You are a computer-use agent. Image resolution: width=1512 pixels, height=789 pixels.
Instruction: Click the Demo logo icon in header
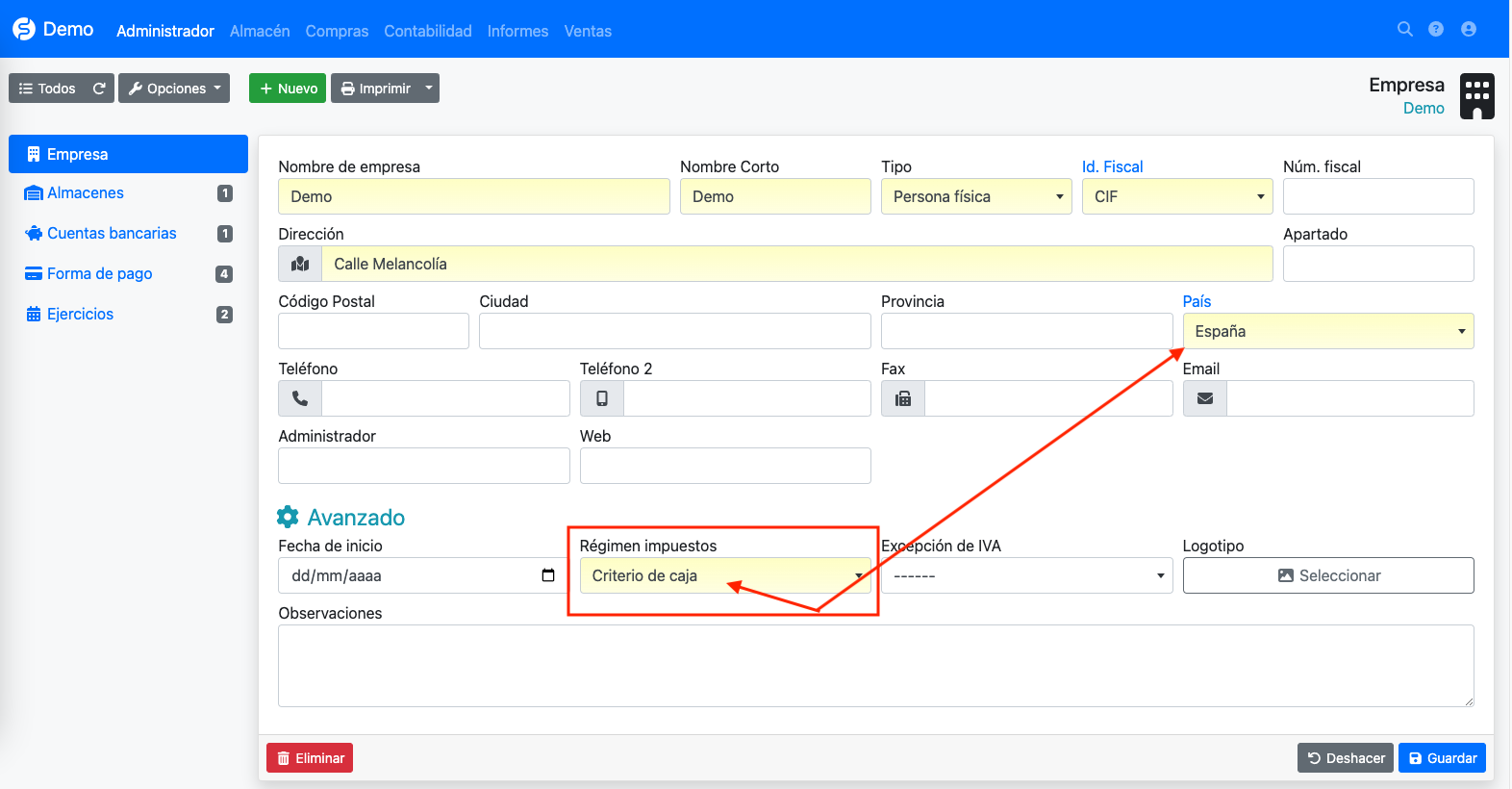click(24, 30)
